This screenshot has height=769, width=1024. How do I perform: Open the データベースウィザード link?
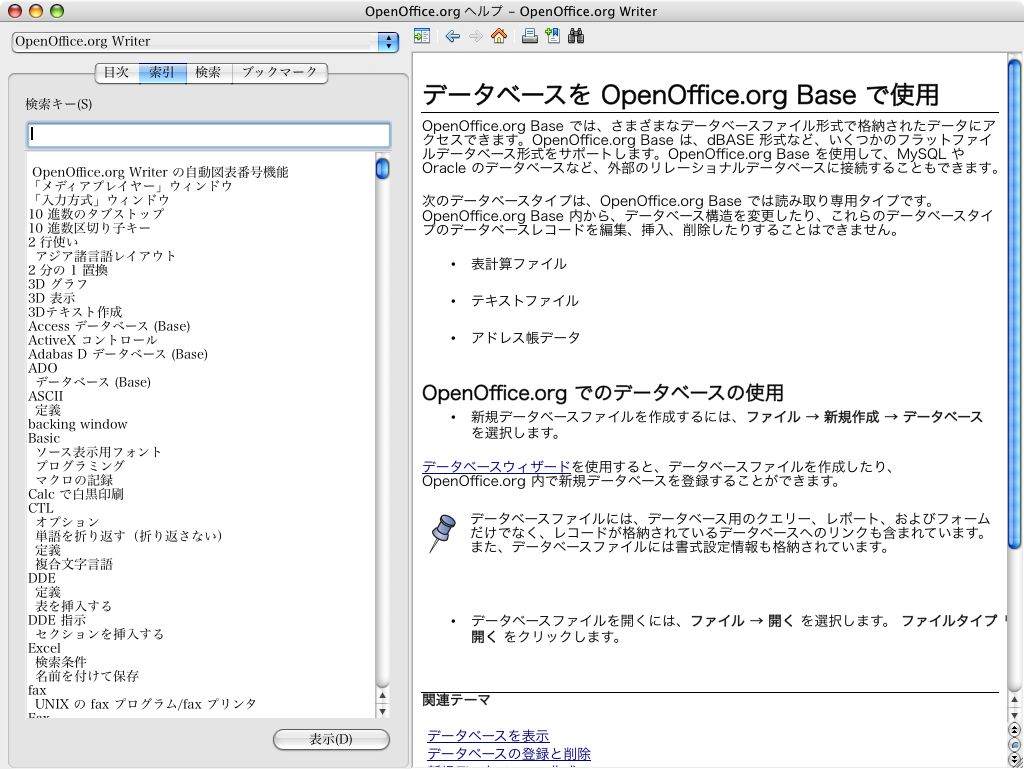[496, 467]
